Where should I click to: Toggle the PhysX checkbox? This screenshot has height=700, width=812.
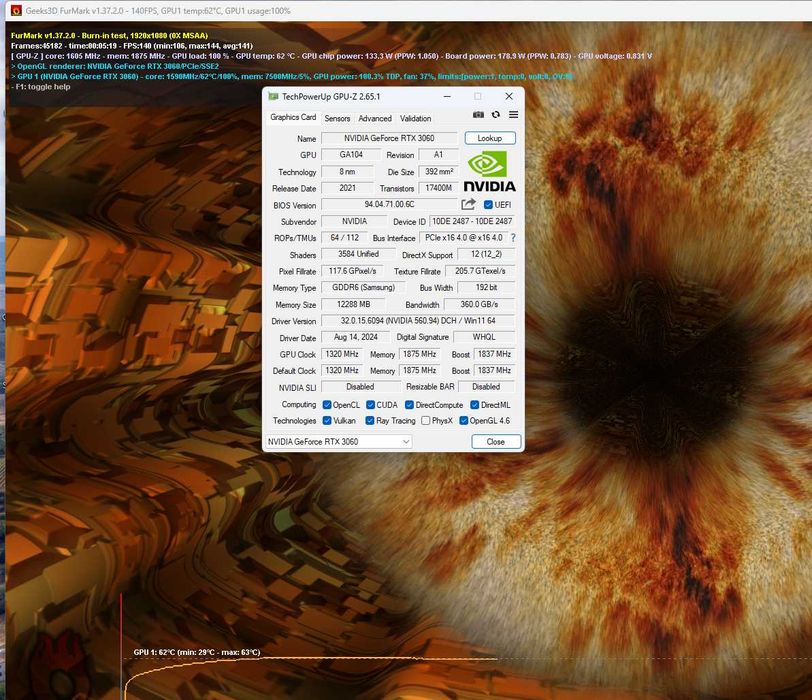(x=426, y=421)
